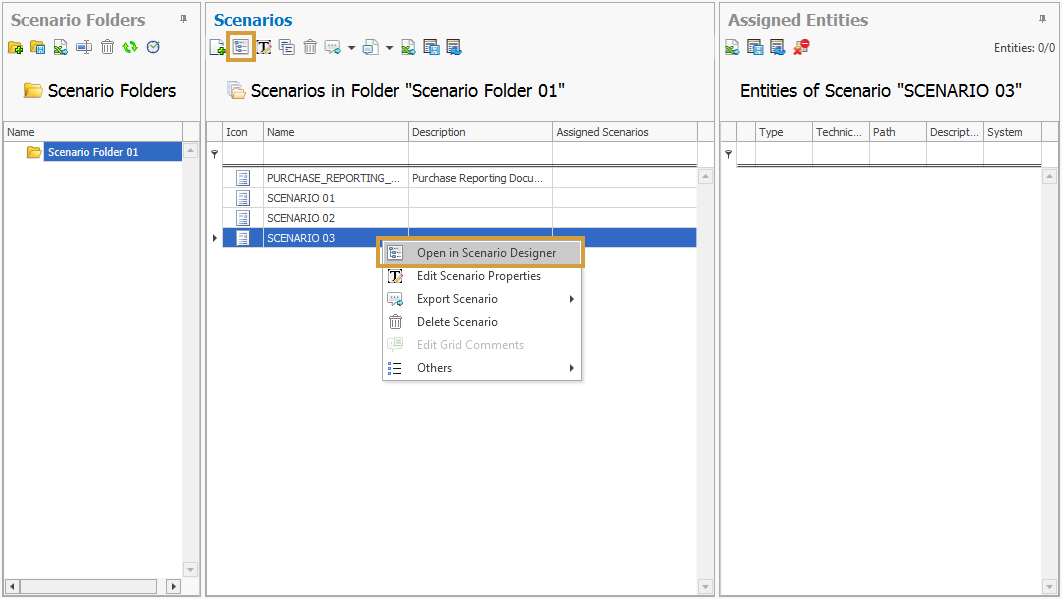Viewport: 1062px width, 599px height.
Task: Open the dropdown next to the export scenario icon
Action: (388, 47)
